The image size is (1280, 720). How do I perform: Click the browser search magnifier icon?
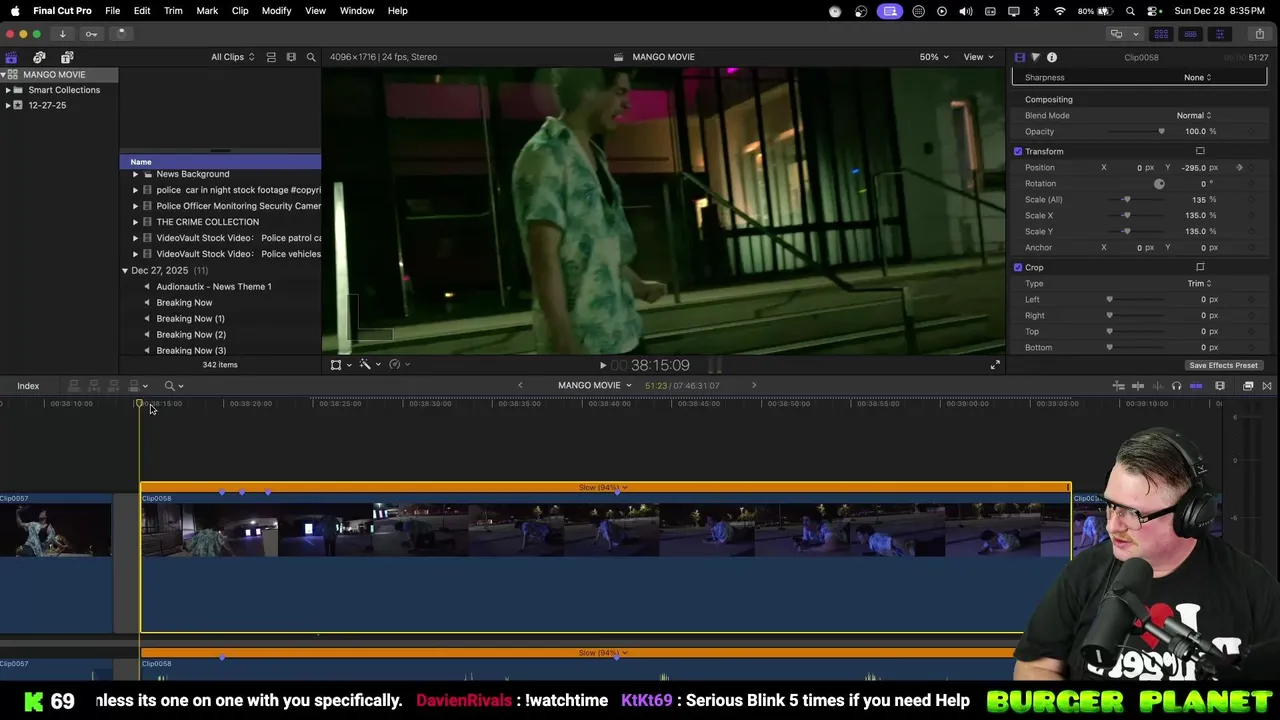[311, 57]
